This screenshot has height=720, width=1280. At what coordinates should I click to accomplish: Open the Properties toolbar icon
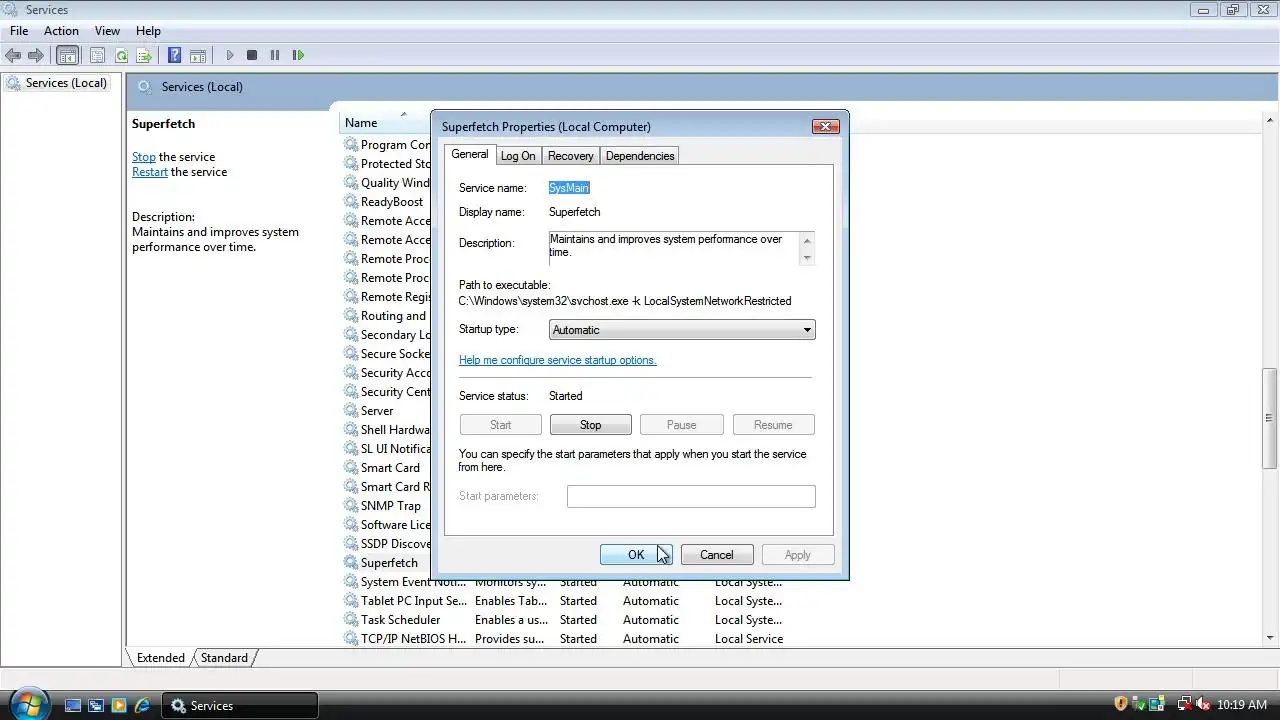click(x=97, y=55)
